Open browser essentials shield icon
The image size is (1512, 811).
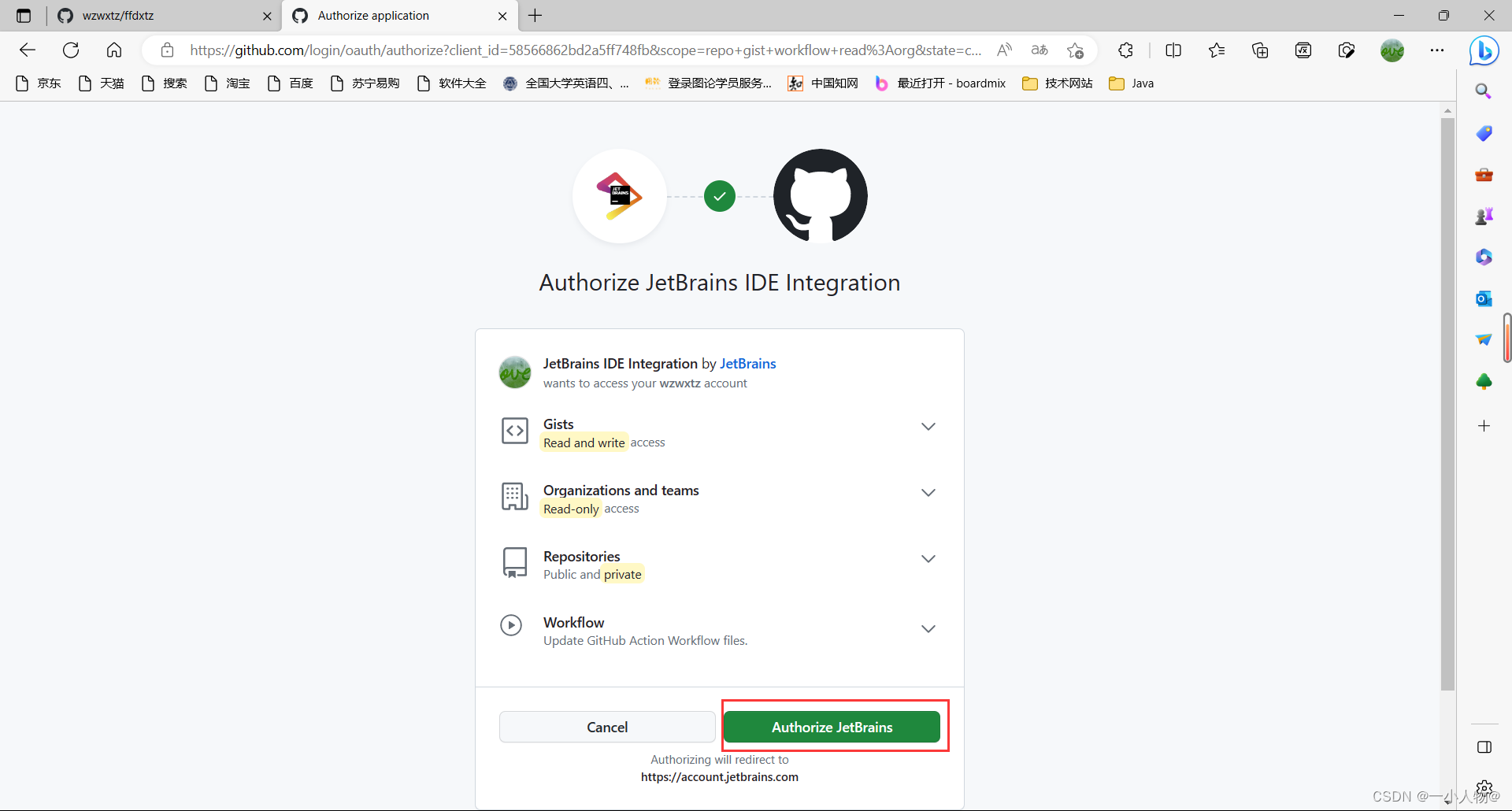click(1347, 50)
